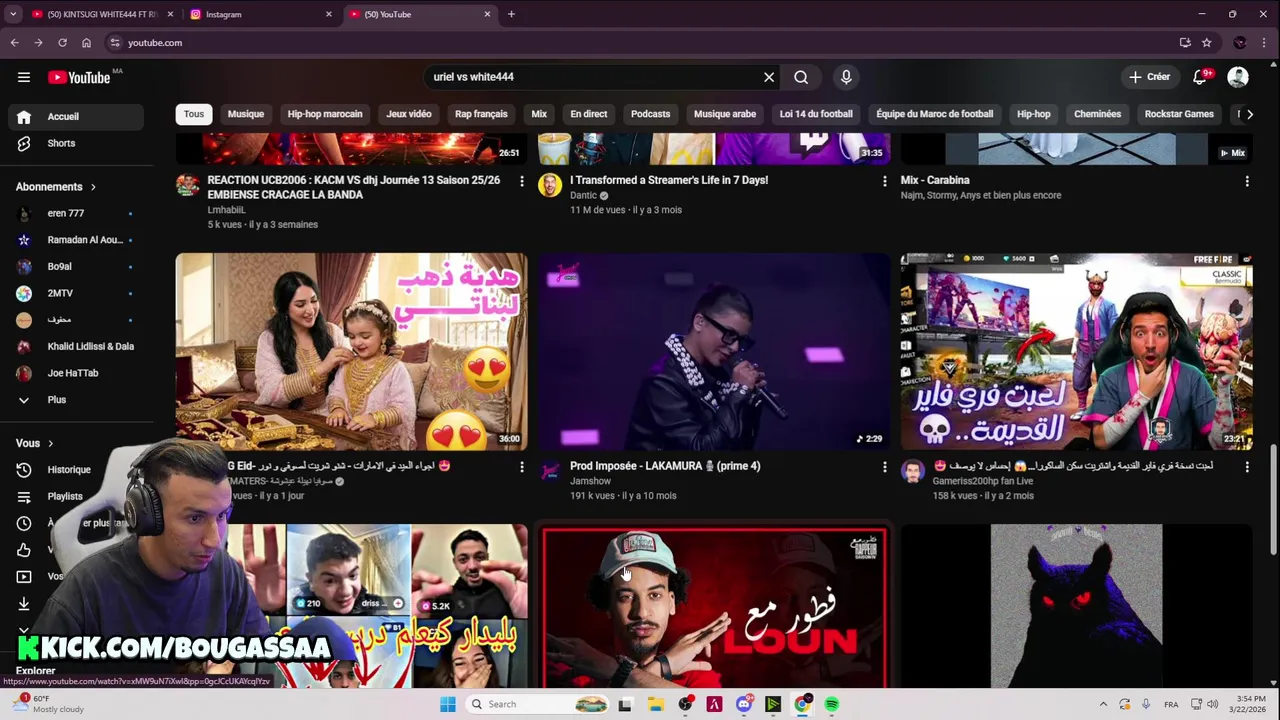Click the YouTube logo
This screenshot has width=1280, height=720.
coord(79,77)
